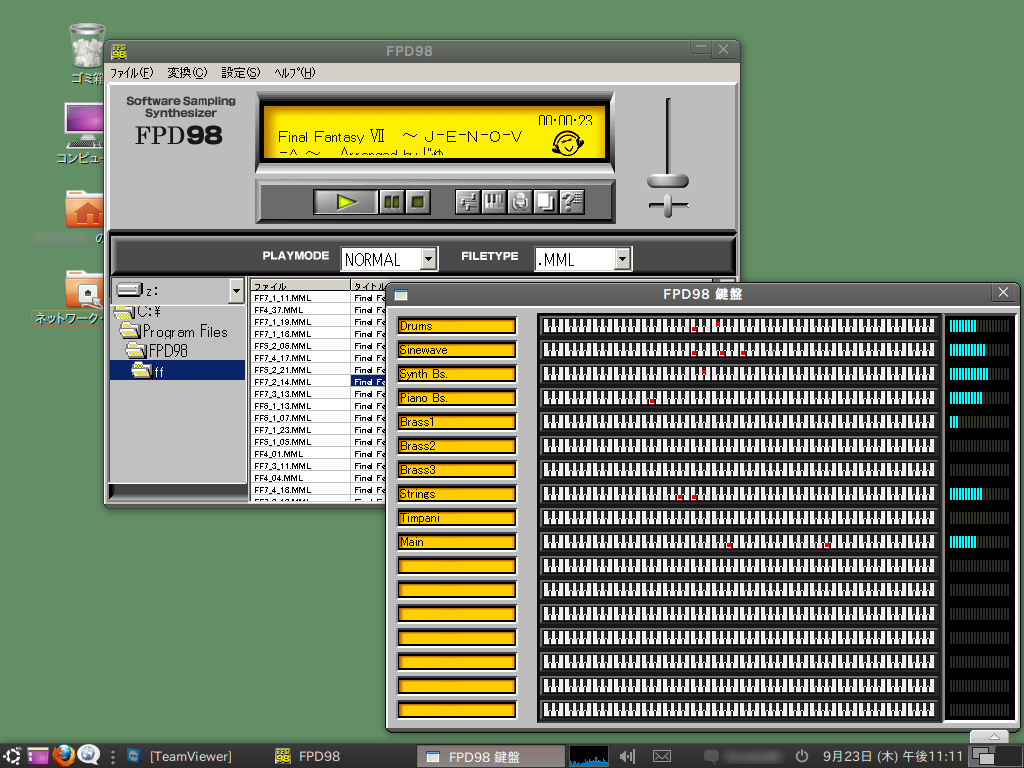Click the Synth Bs. channel label
Viewport: 1024px width, 768px height.
click(456, 374)
